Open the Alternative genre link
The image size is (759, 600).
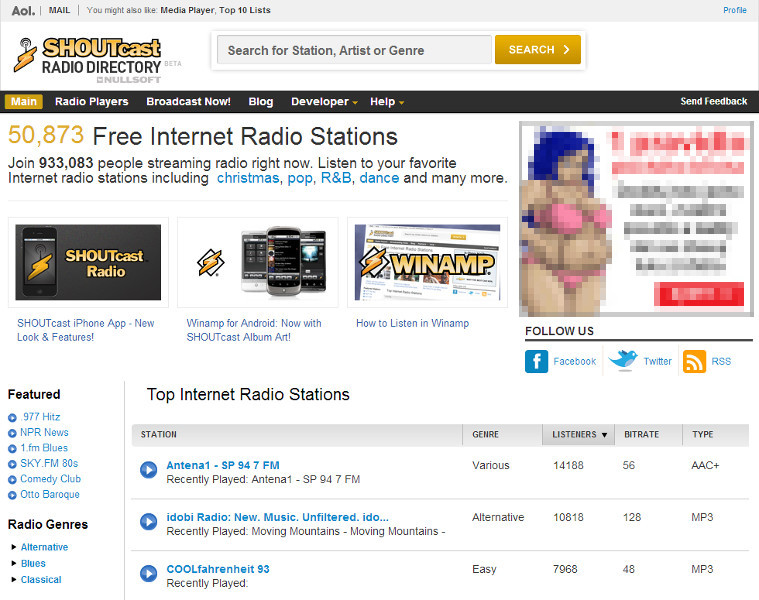45,547
